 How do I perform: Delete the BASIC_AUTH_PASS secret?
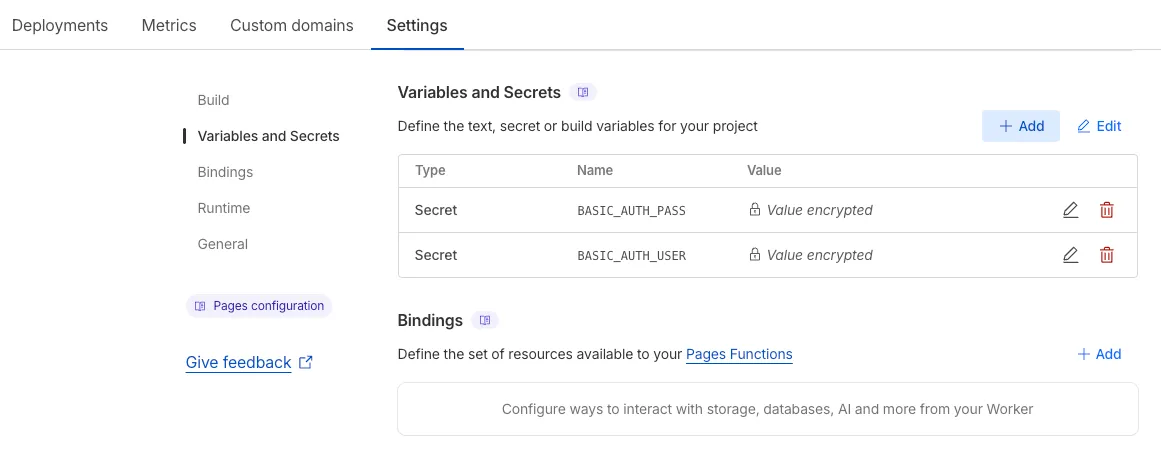tap(1106, 210)
